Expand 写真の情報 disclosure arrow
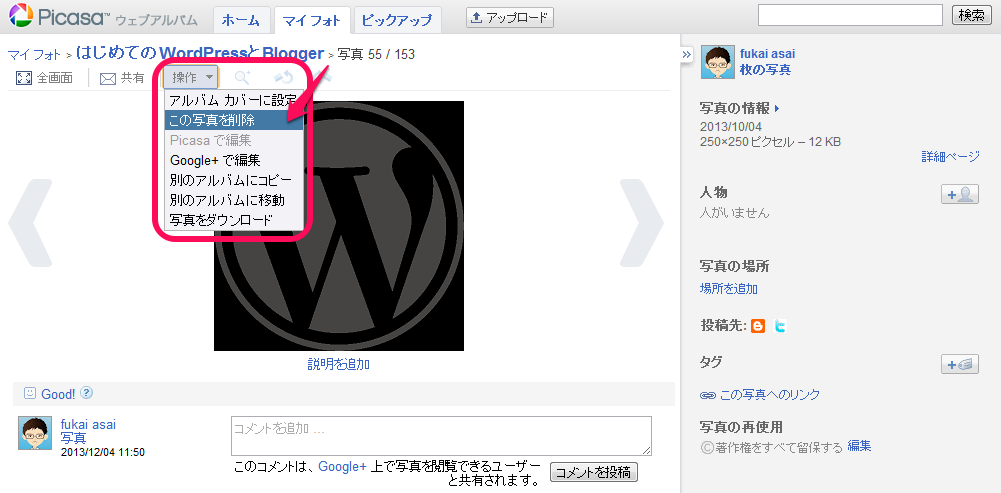 (x=777, y=109)
